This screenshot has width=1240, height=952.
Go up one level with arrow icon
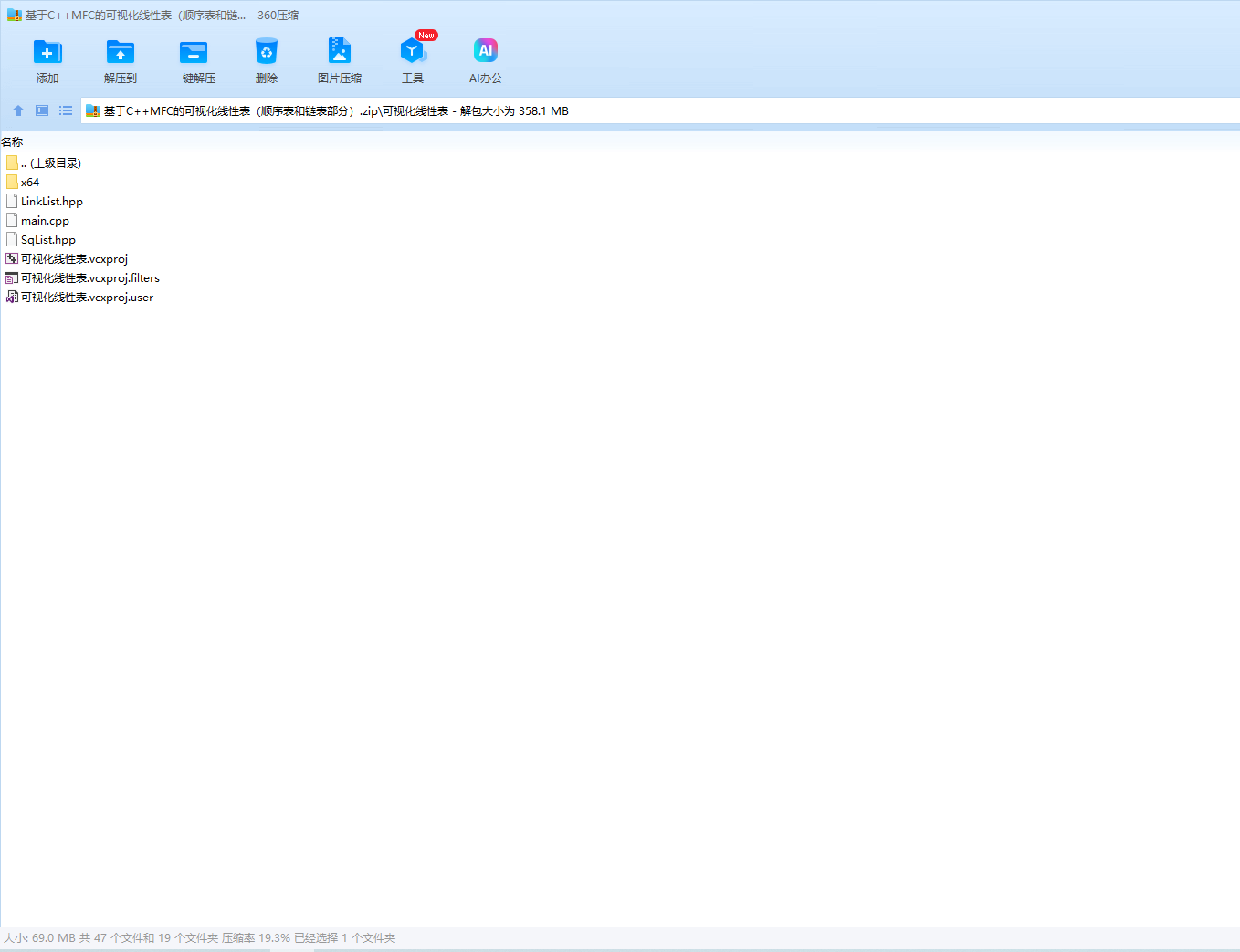click(x=18, y=110)
